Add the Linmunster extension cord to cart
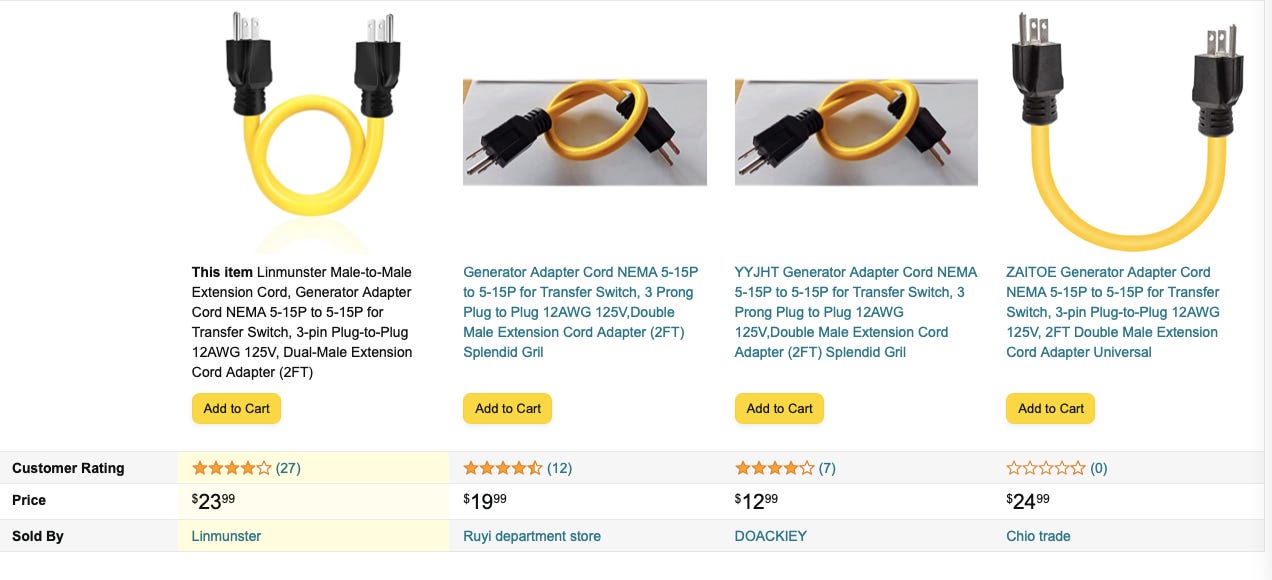This screenshot has height=580, width=1272. click(x=236, y=408)
